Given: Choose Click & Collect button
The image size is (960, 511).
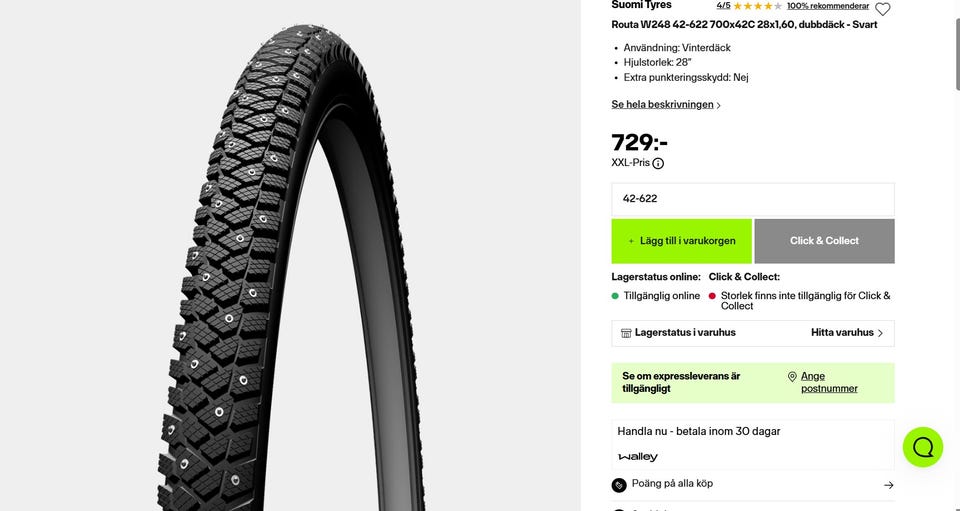Looking at the screenshot, I should (x=824, y=241).
